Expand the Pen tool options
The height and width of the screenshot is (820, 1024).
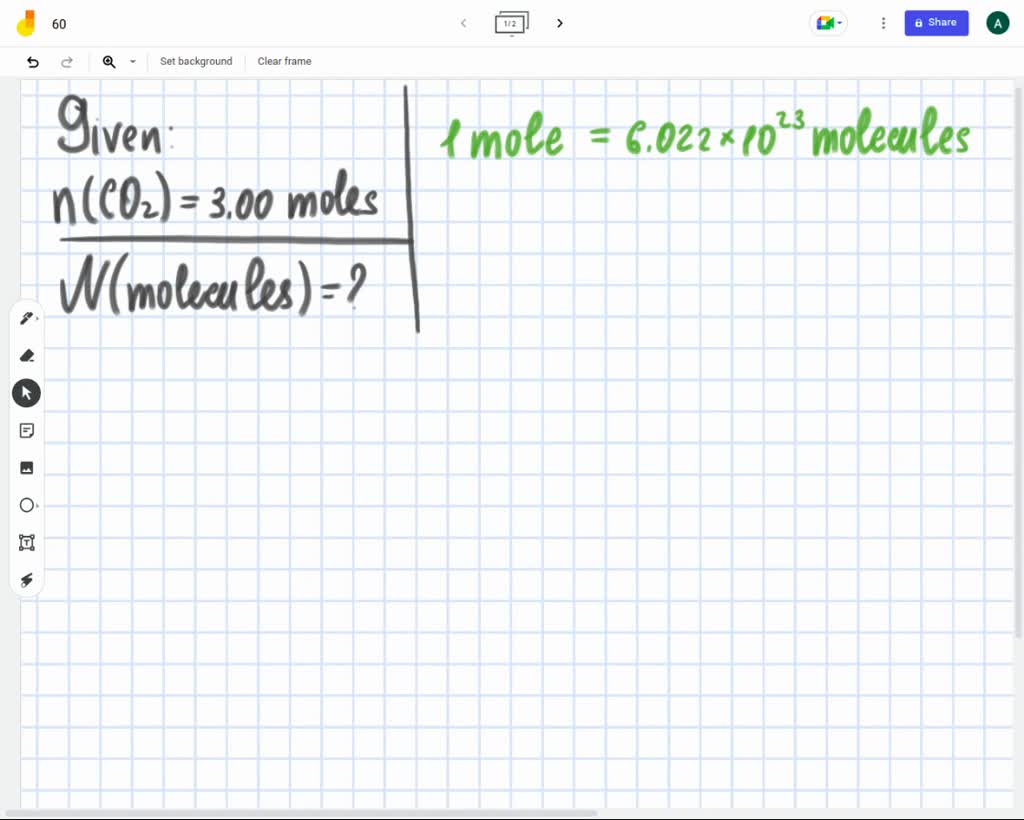tap(36, 320)
